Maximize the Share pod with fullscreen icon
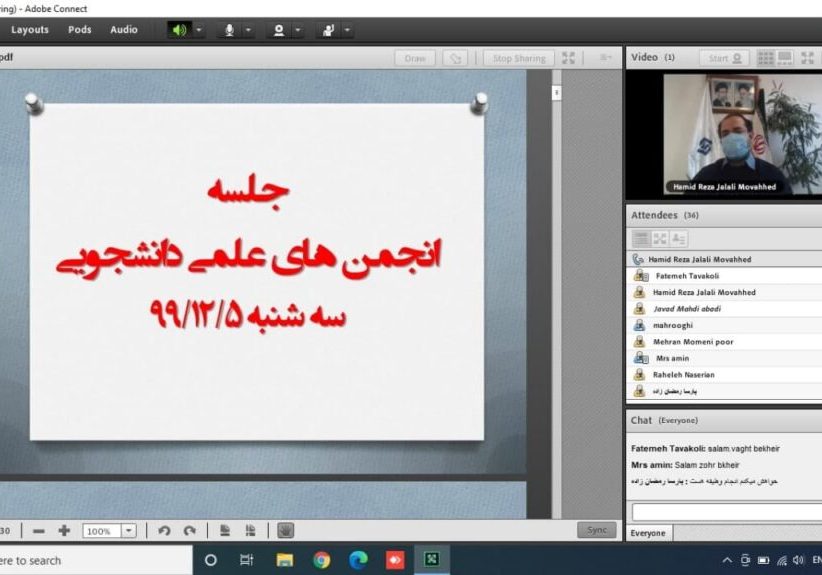The height and width of the screenshot is (575, 822). pos(569,58)
